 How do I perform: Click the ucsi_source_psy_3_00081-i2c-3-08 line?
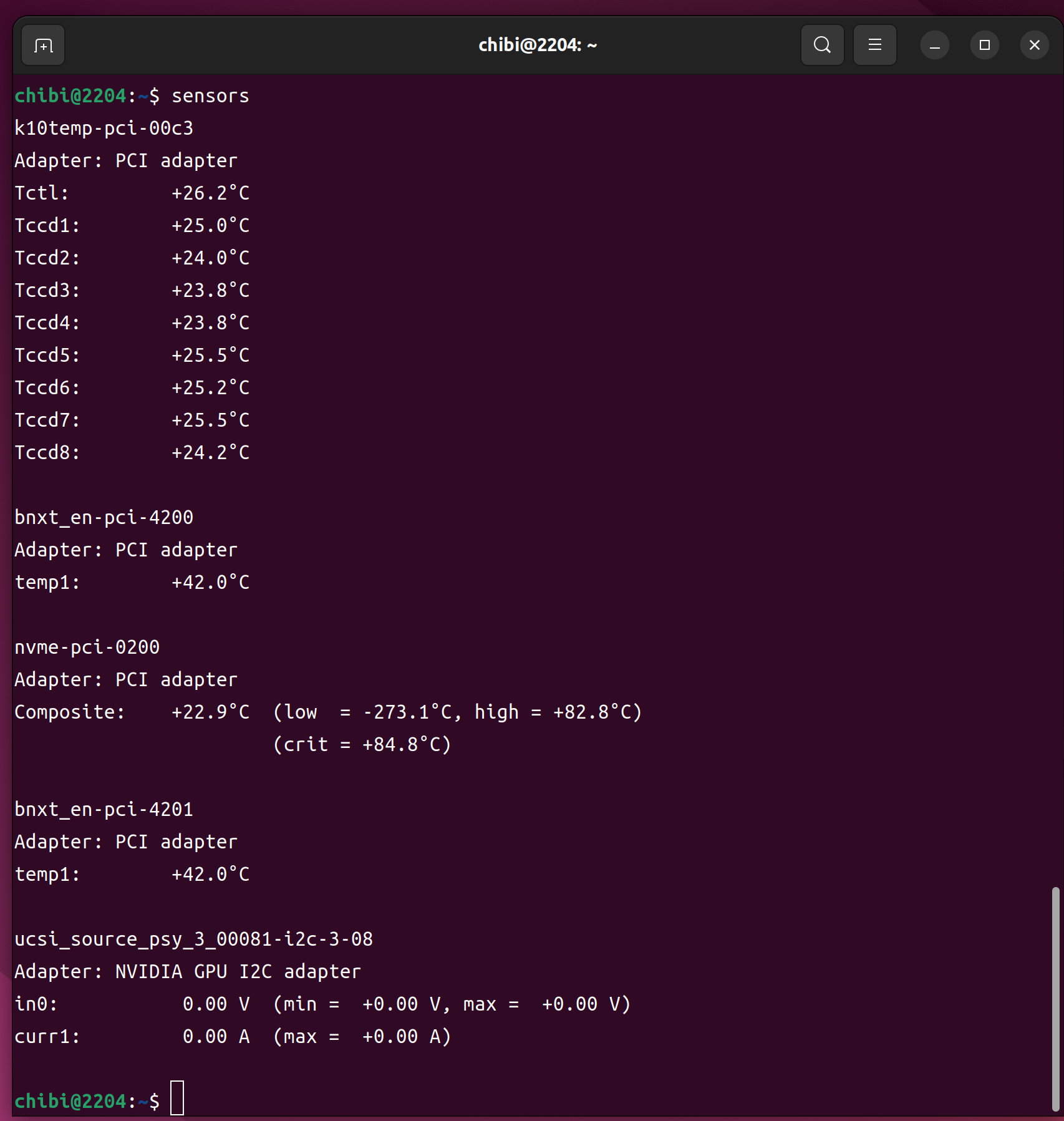(193, 939)
